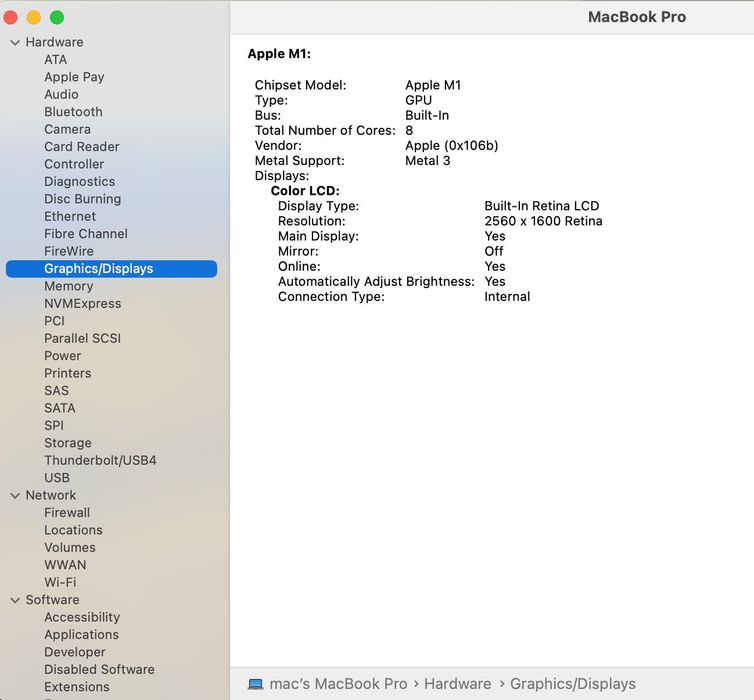Select Printers in the sidebar
The height and width of the screenshot is (700, 754).
pyautogui.click(x=67, y=373)
